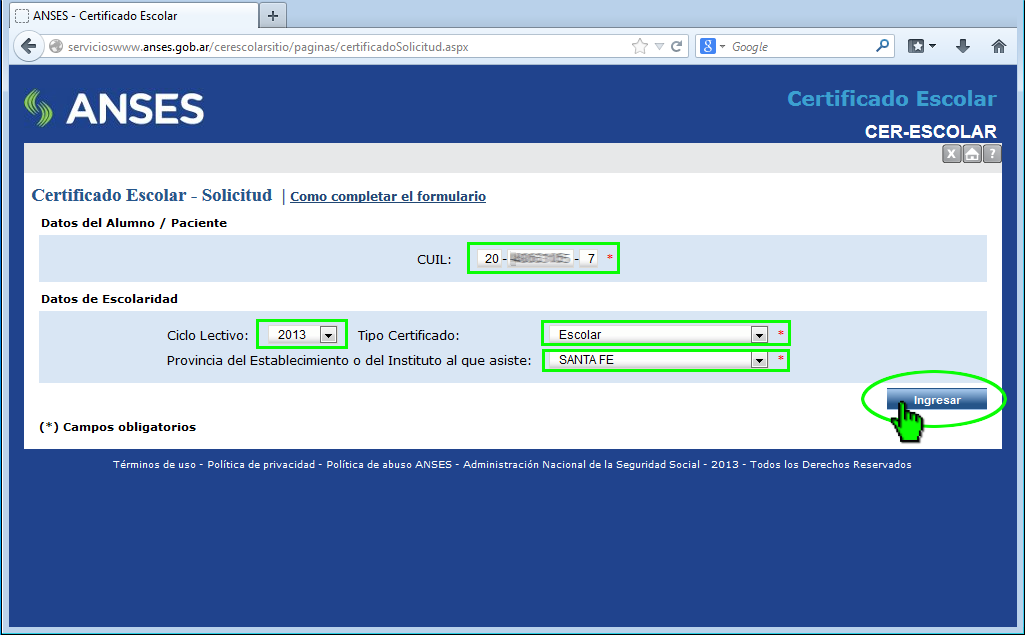The height and width of the screenshot is (635, 1025).
Task: Click the browser back arrow button
Action: (x=28, y=46)
